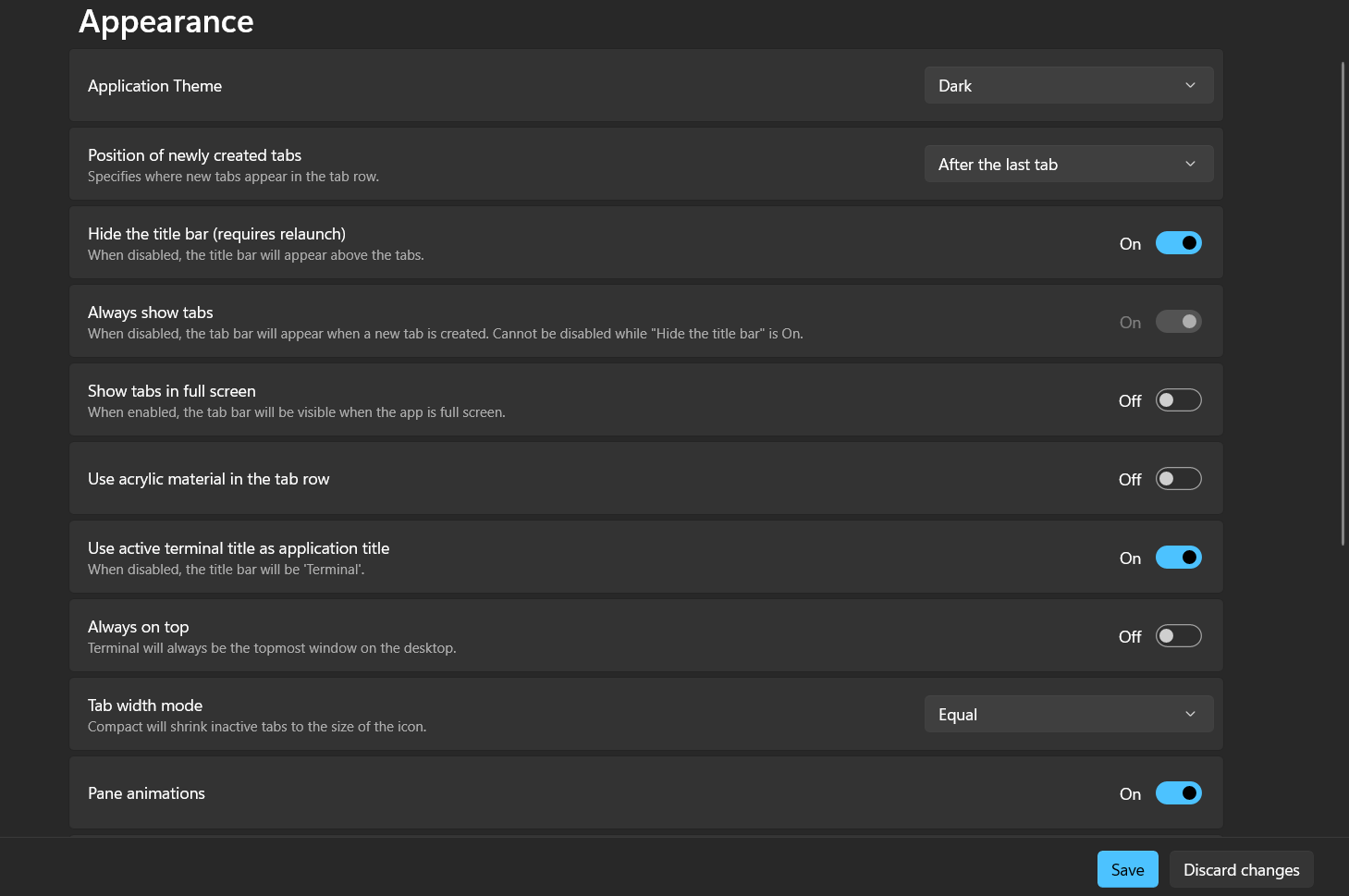Viewport: 1349px width, 896px height.
Task: Click the 'Pane animations' label
Action: pyautogui.click(x=146, y=793)
